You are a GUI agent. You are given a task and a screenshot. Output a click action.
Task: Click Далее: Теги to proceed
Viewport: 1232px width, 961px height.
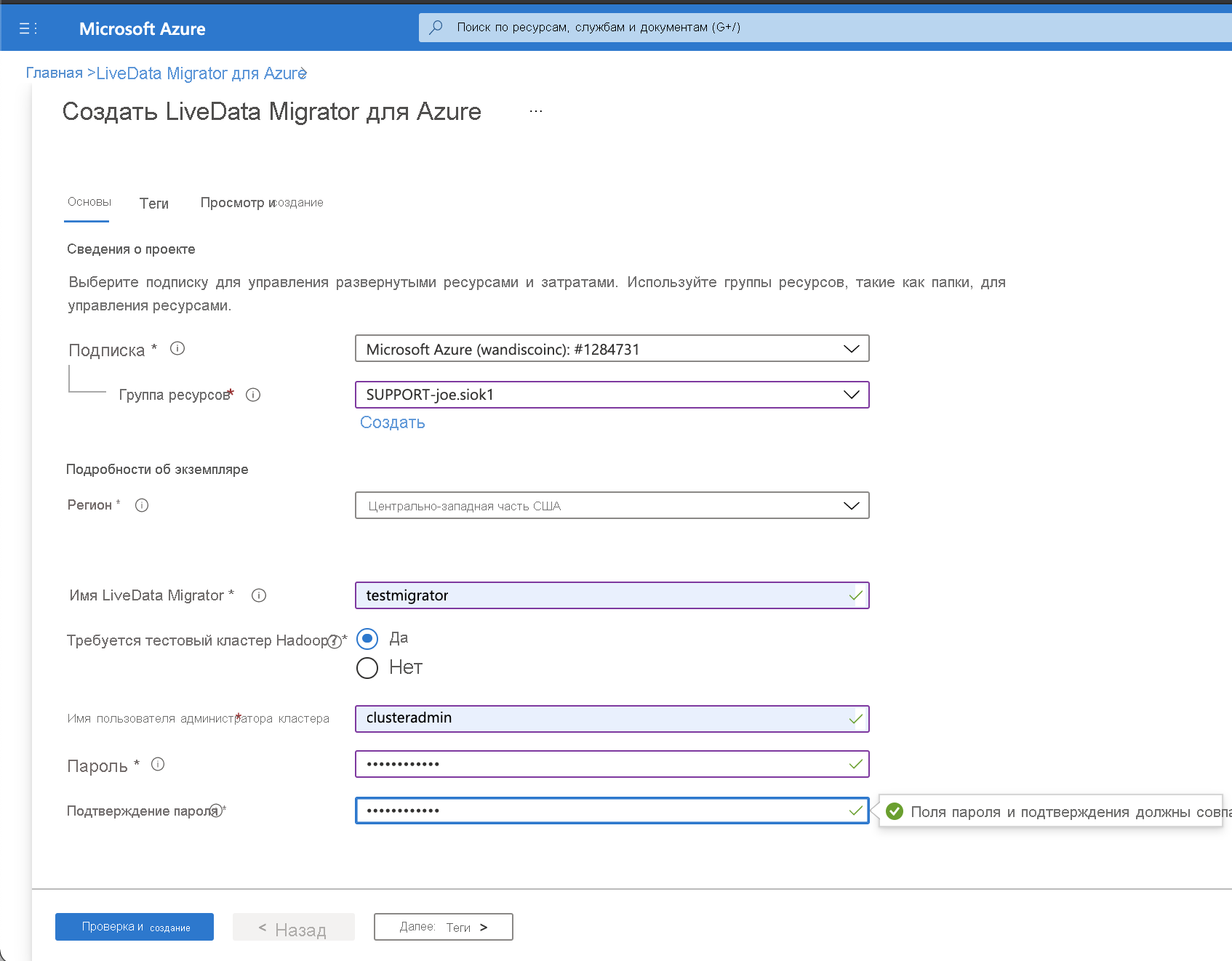(x=443, y=926)
